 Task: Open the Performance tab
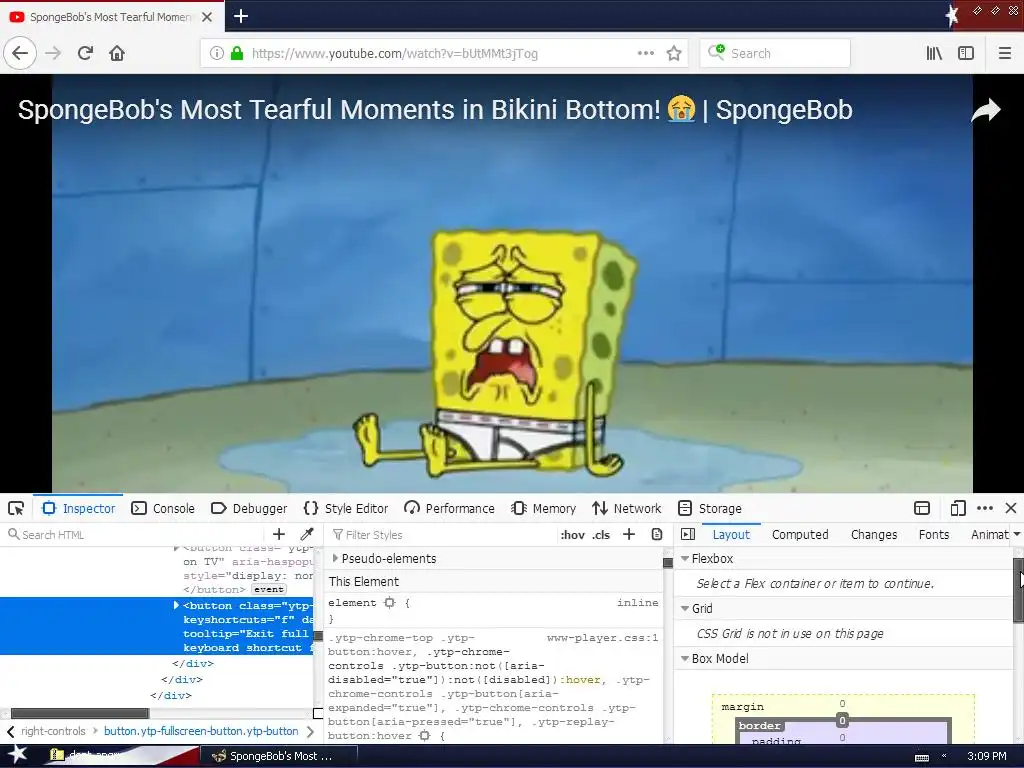point(449,508)
